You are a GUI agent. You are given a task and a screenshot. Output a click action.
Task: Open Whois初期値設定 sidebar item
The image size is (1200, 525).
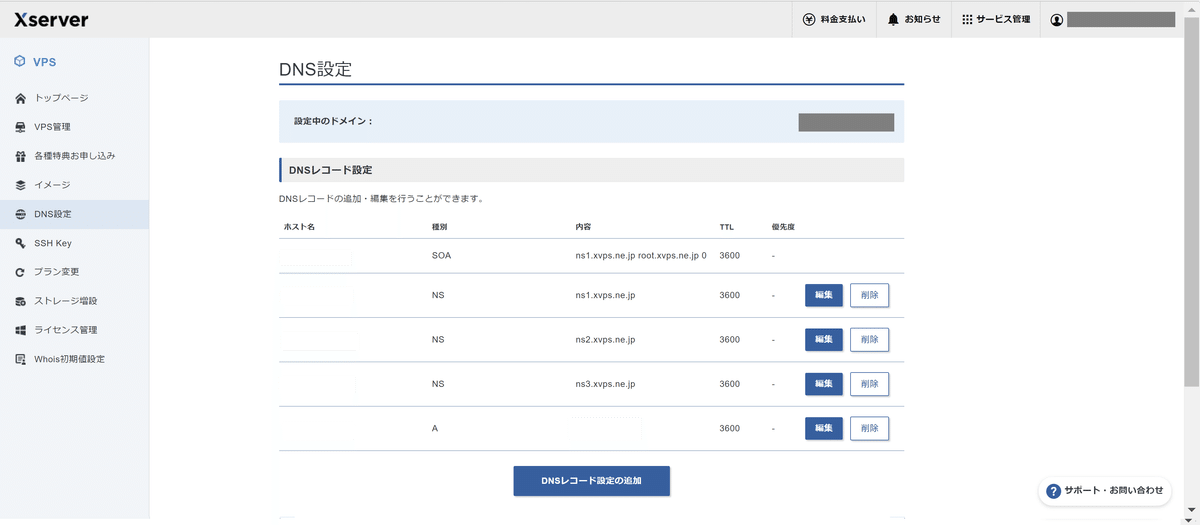(x=74, y=359)
